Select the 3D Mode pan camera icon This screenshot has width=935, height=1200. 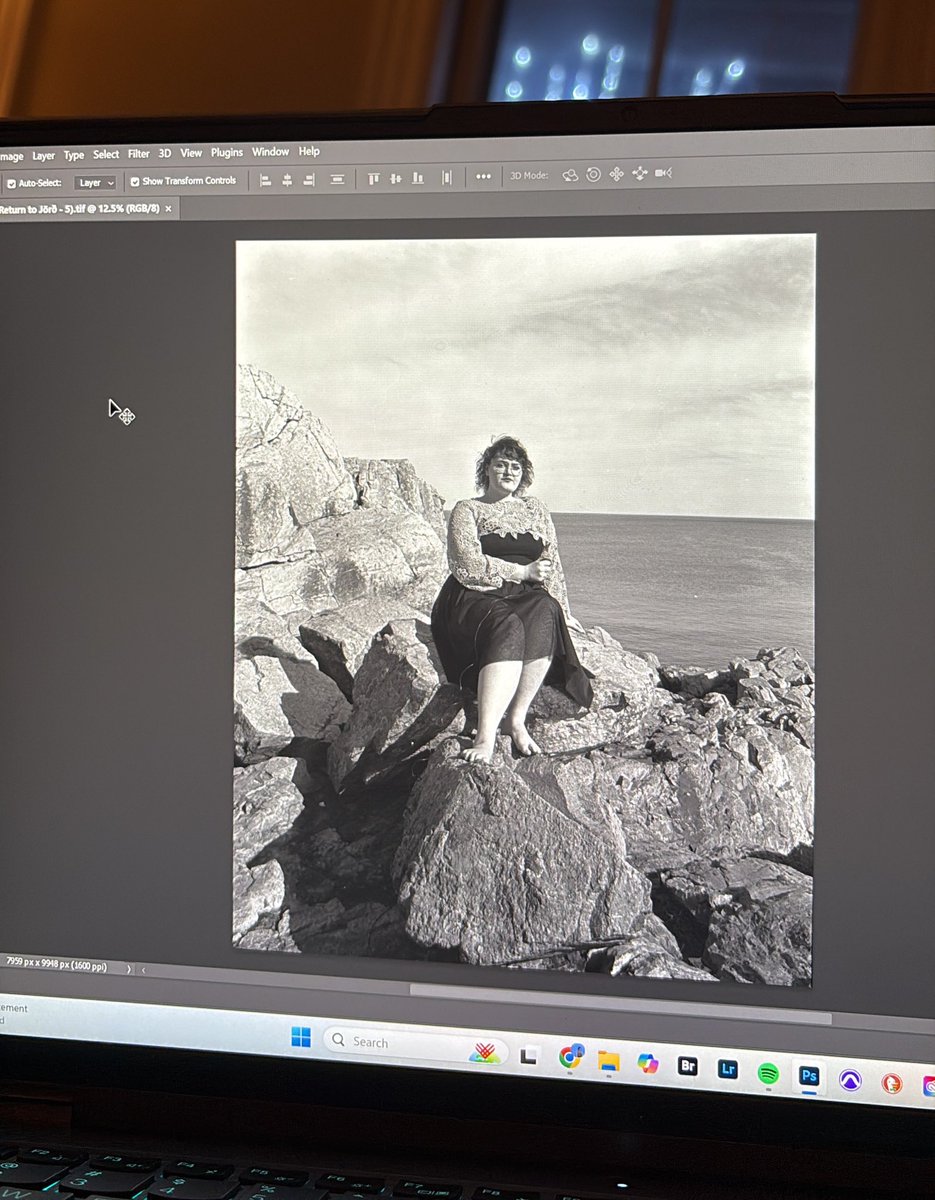617,174
